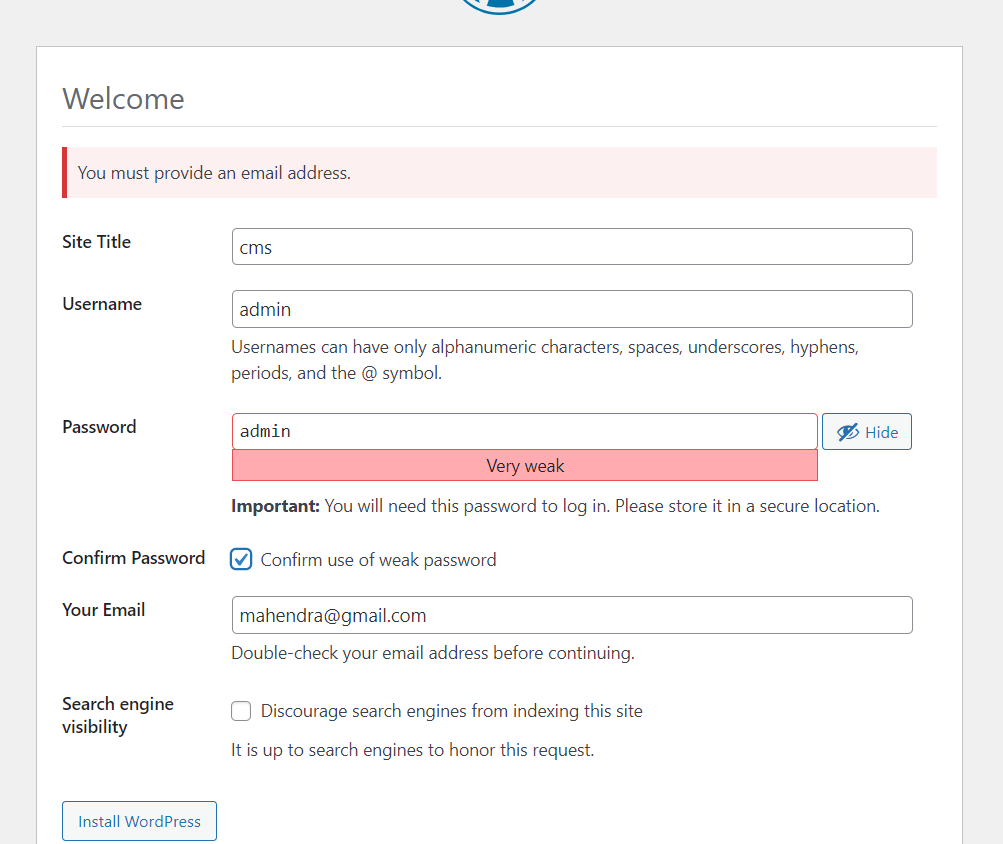This screenshot has width=1003, height=844.
Task: Click the Very weak password strength bar
Action: [524, 466]
